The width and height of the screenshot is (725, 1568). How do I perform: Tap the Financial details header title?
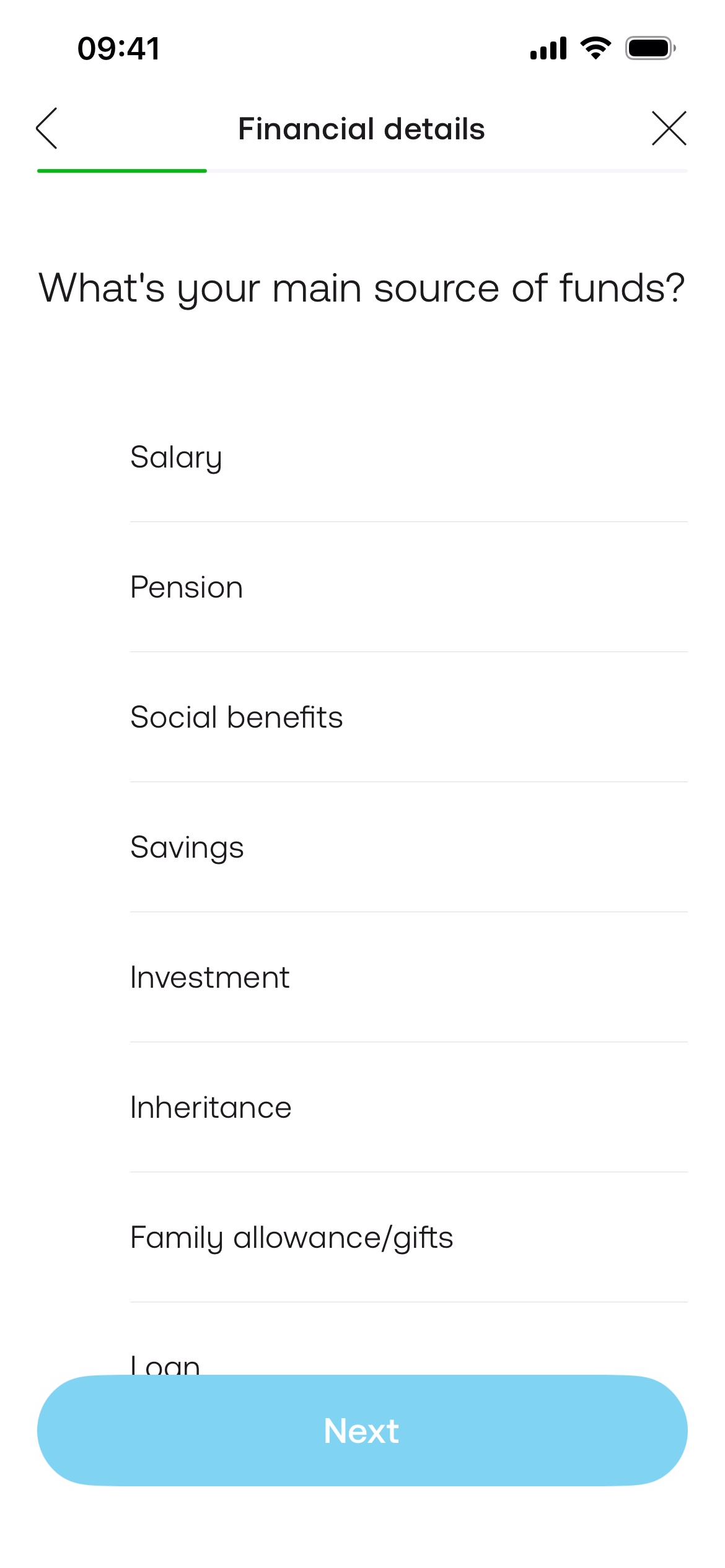click(x=361, y=129)
